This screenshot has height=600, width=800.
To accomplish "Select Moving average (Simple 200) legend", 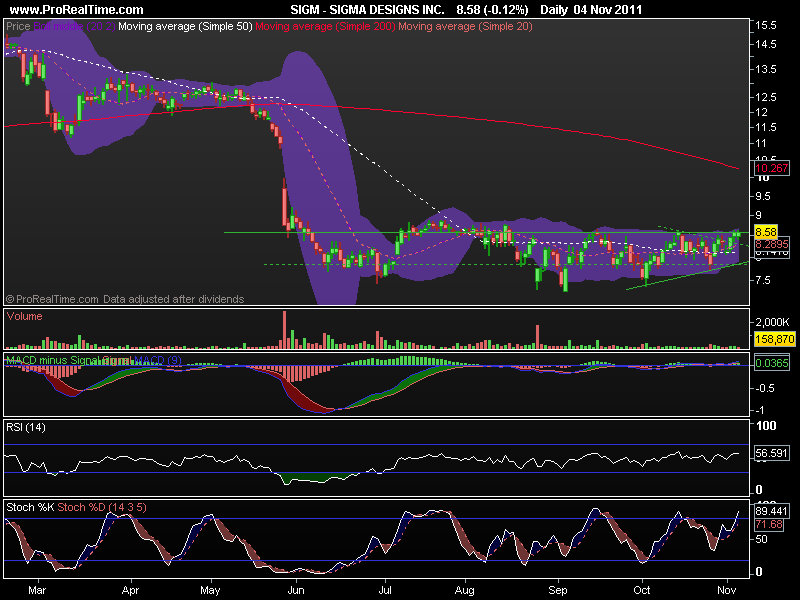I will pyautogui.click(x=325, y=26).
